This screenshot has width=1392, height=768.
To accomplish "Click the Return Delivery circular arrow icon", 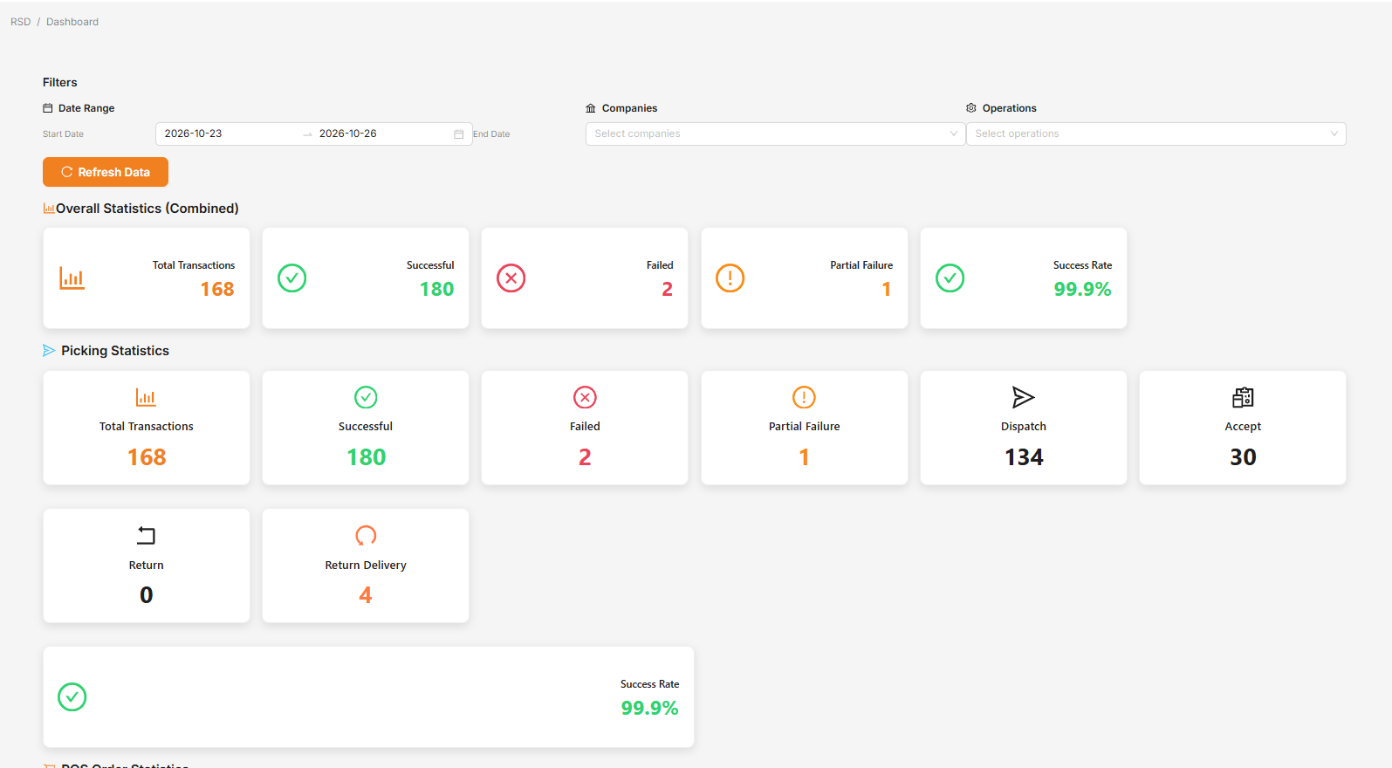I will (x=366, y=536).
